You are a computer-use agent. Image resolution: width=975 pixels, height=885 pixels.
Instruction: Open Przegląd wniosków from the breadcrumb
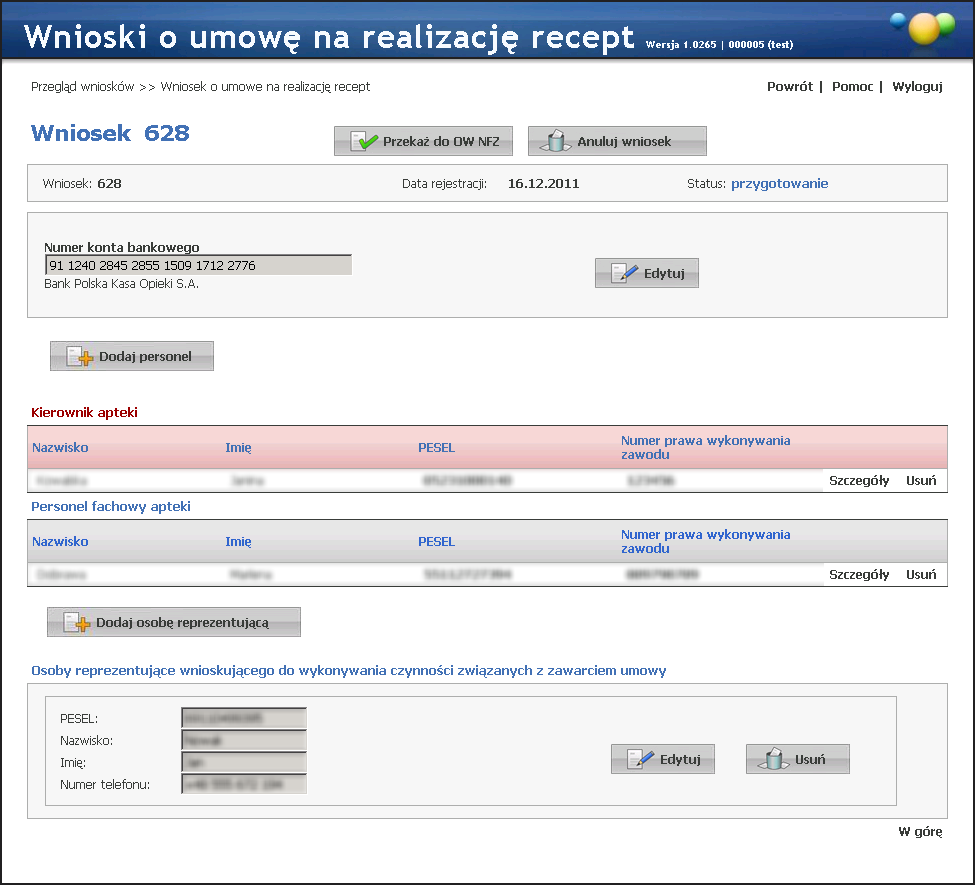(x=82, y=87)
